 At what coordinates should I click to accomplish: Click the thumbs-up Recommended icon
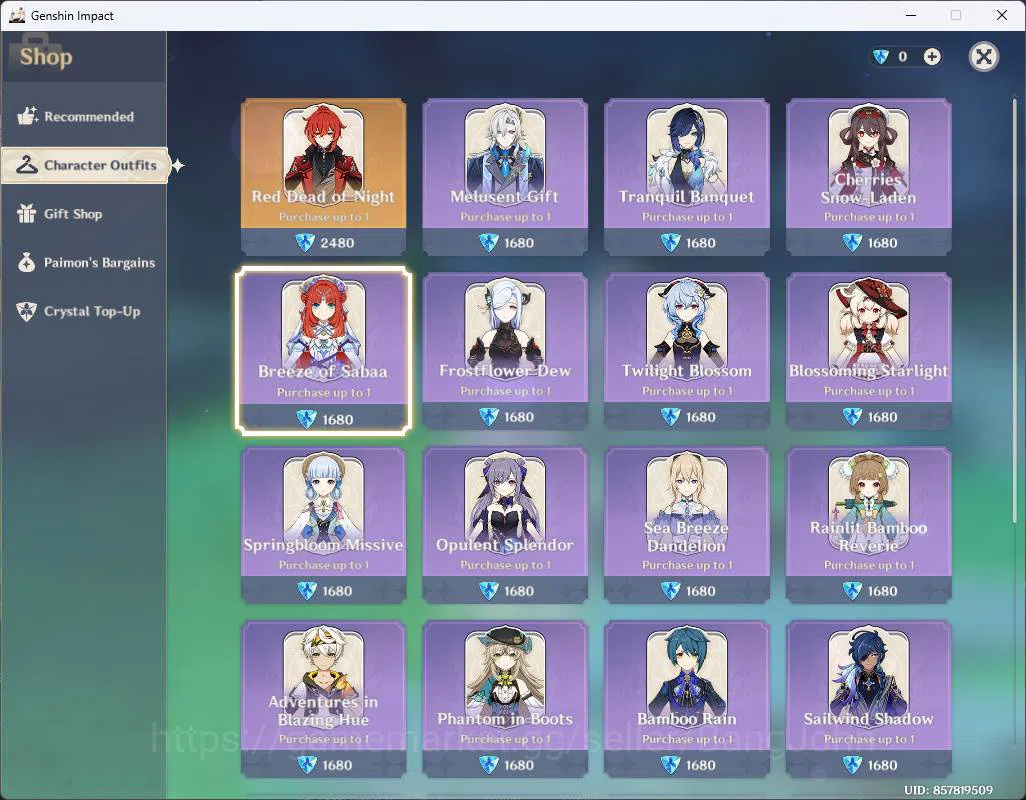click(x=27, y=116)
